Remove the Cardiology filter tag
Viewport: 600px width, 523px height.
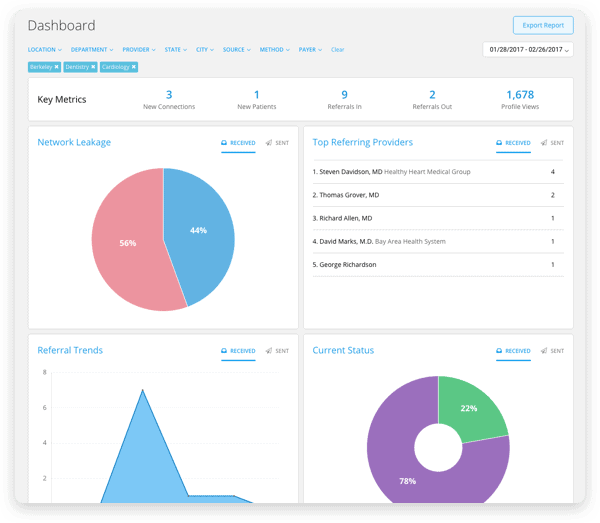point(134,67)
